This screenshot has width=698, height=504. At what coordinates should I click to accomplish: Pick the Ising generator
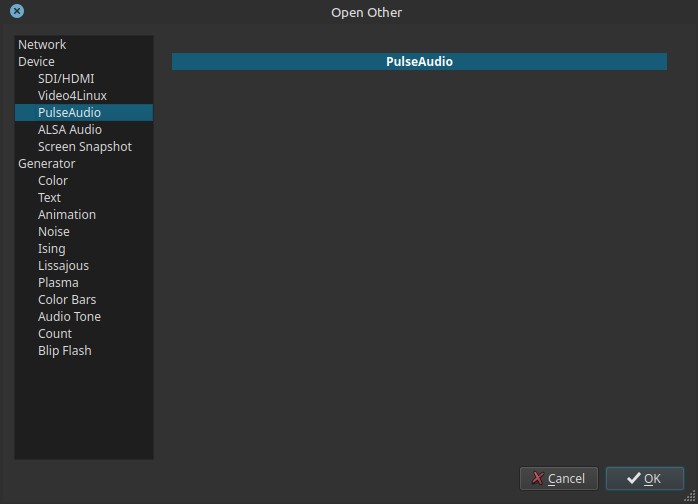click(x=51, y=249)
